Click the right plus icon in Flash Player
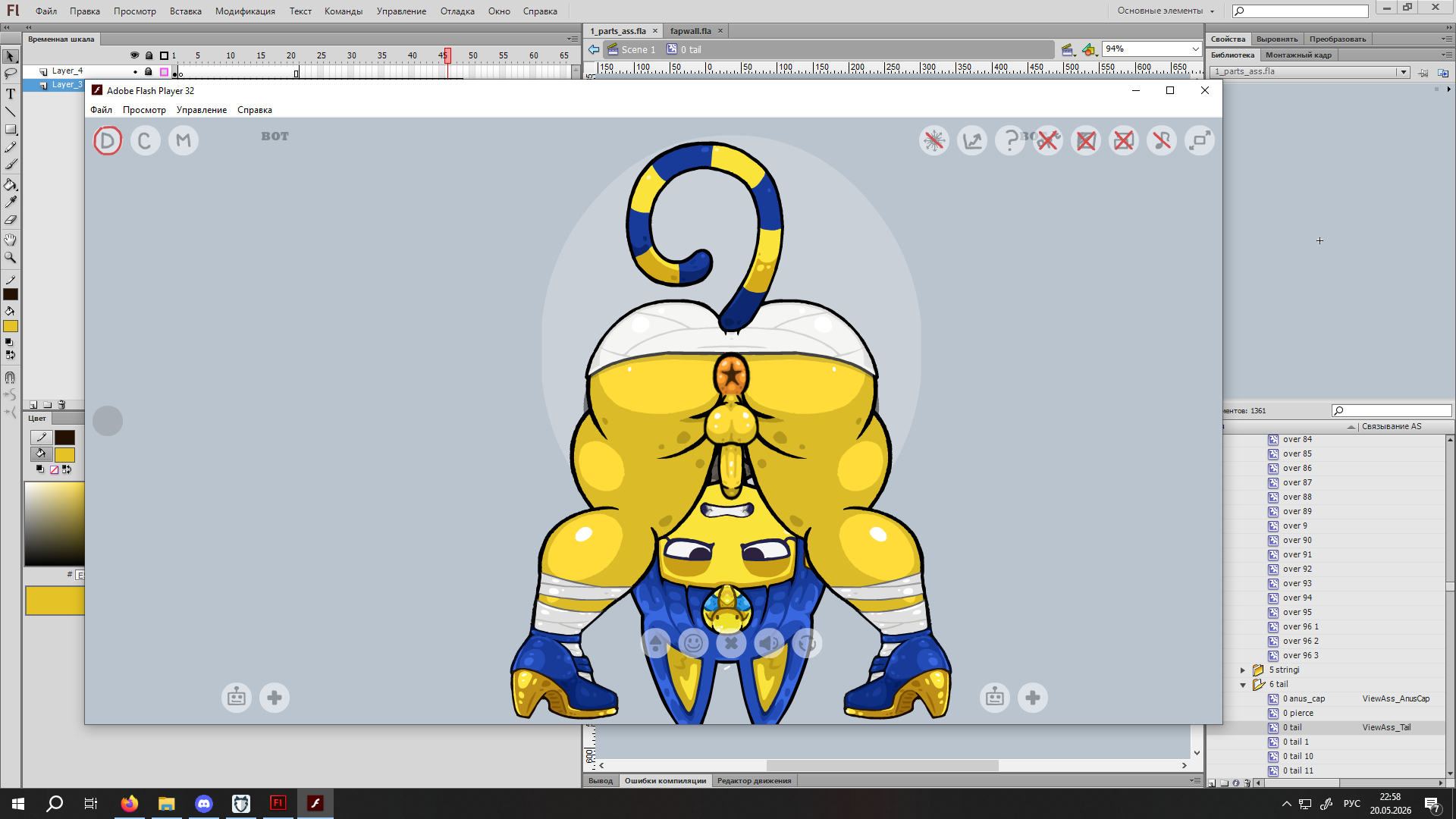This screenshot has height=819, width=1456. pyautogui.click(x=1033, y=698)
